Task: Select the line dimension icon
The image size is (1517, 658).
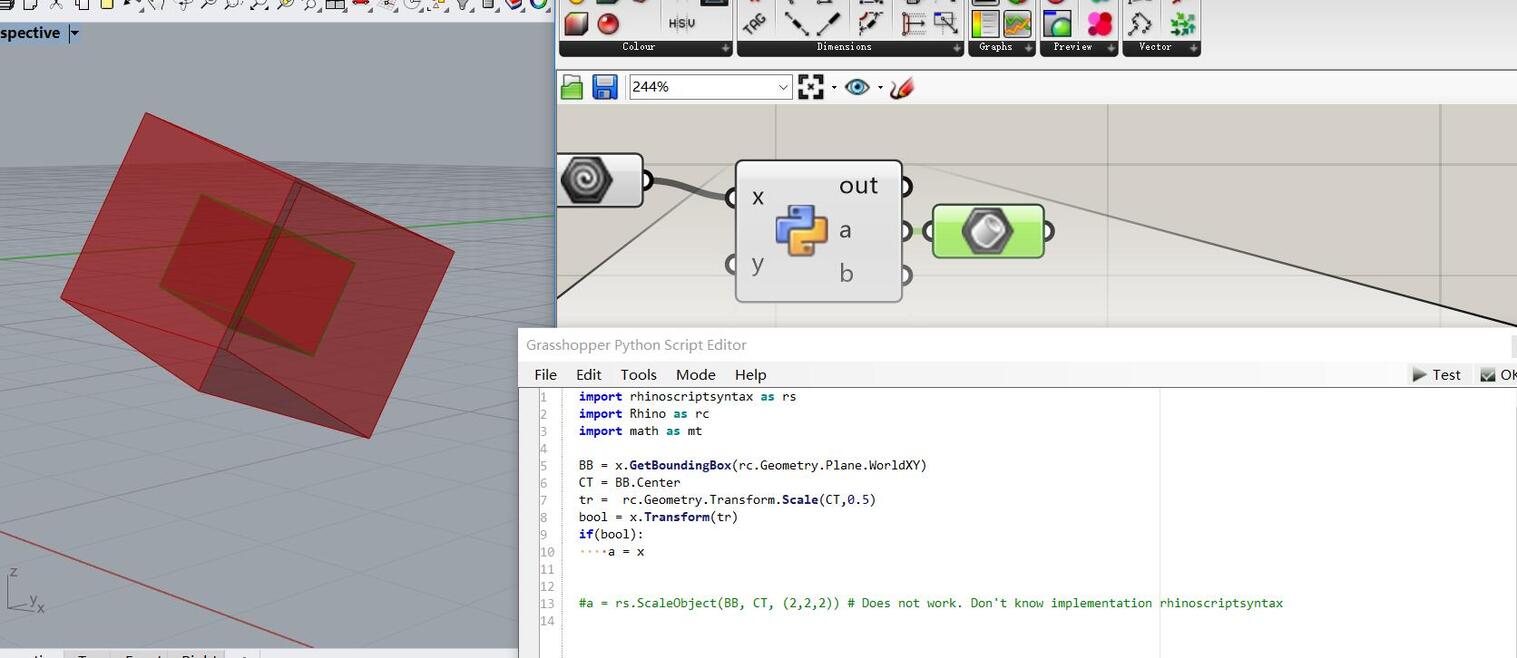Action: click(829, 23)
